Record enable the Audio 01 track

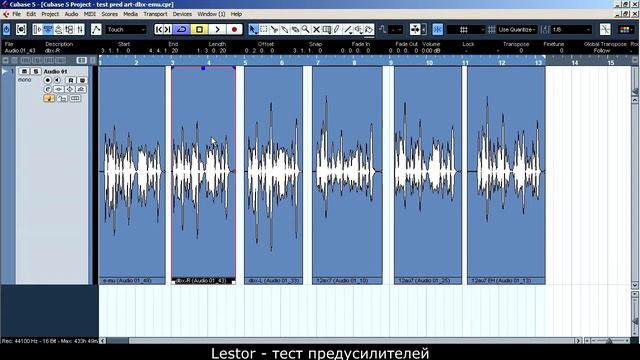click(x=47, y=80)
